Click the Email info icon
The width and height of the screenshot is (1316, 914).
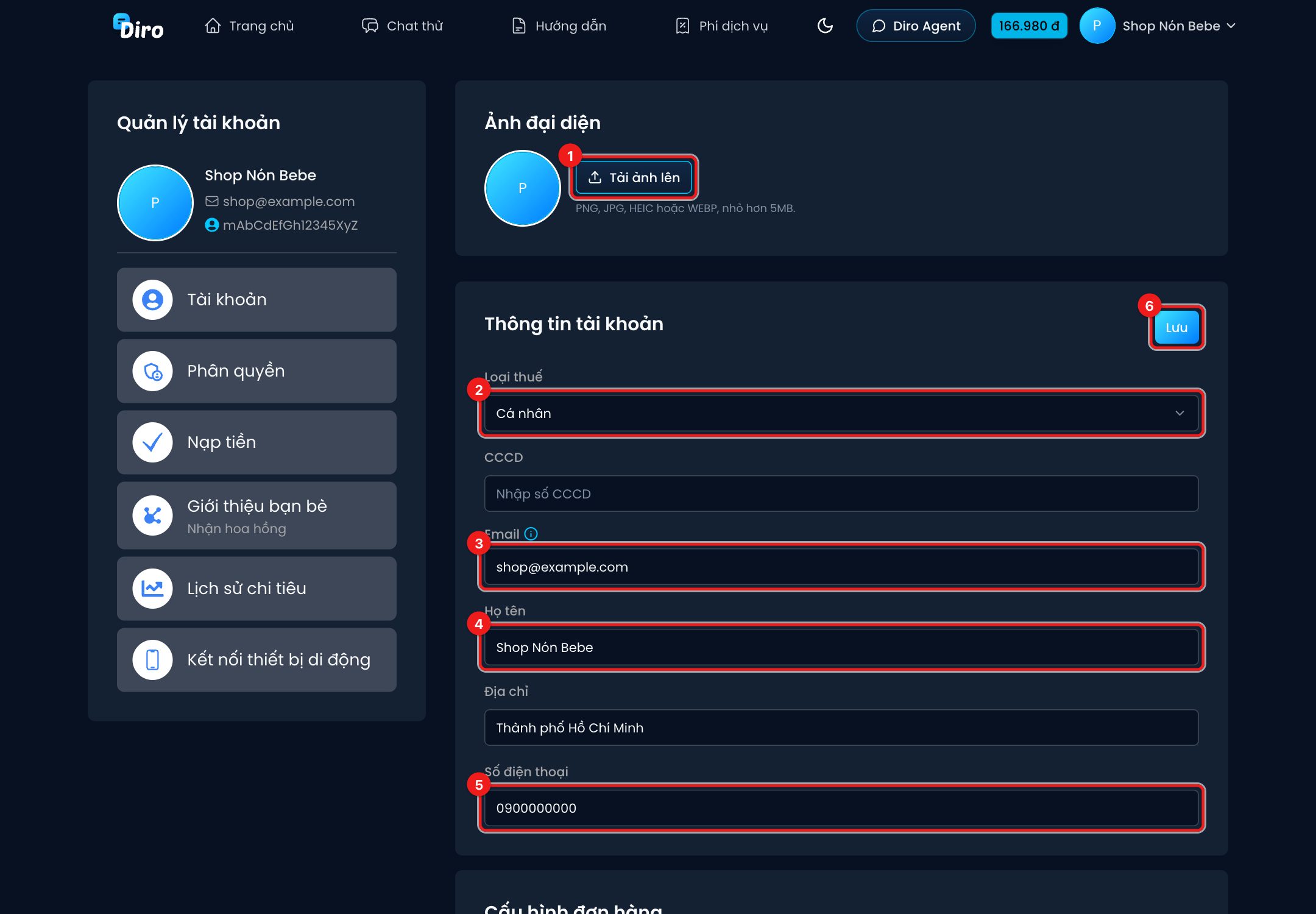pyautogui.click(x=531, y=534)
